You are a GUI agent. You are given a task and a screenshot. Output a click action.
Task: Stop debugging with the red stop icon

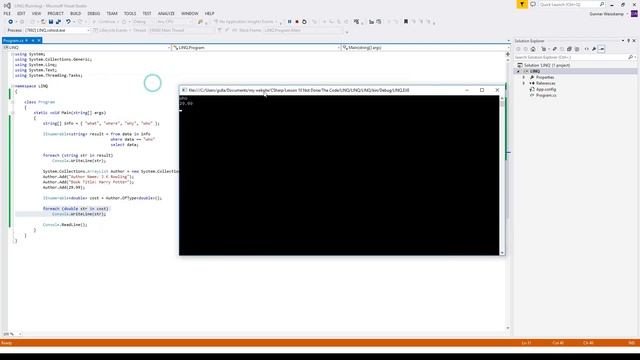pos(297,22)
